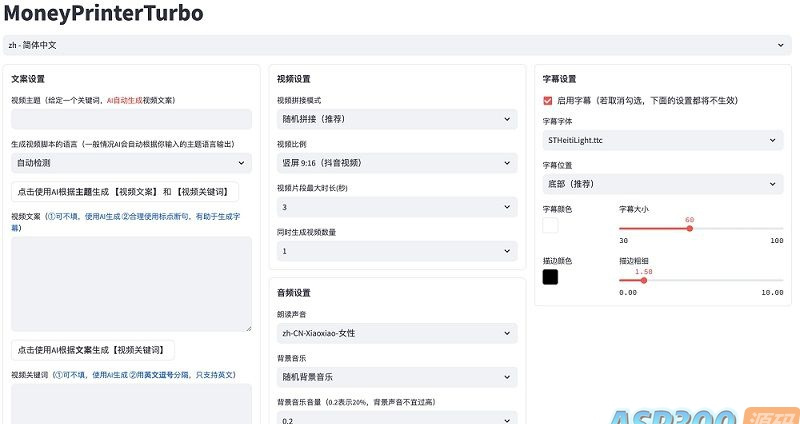Open the 随机背景音乐 dropdown

tap(397, 377)
